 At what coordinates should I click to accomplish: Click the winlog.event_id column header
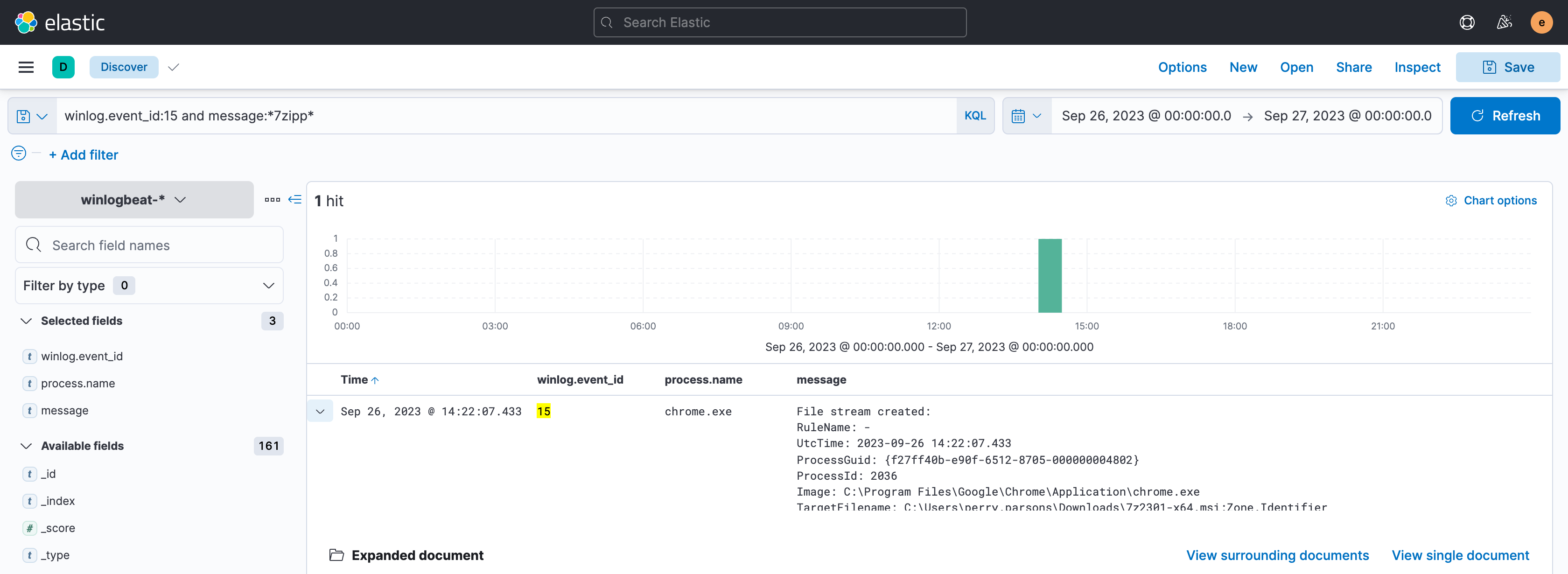point(580,380)
